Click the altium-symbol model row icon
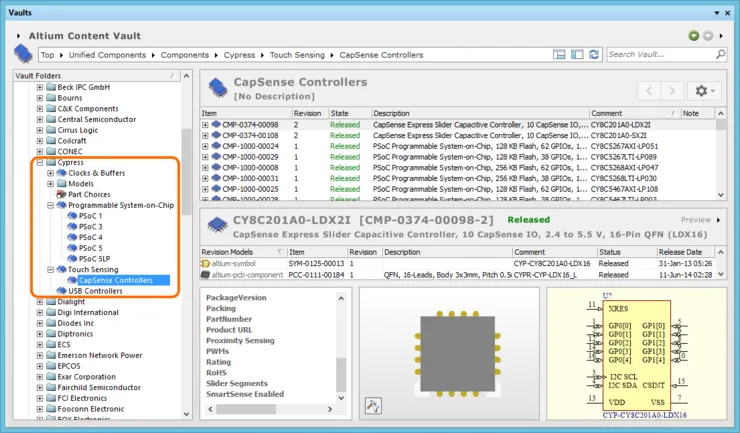The image size is (740, 433). tap(206, 264)
